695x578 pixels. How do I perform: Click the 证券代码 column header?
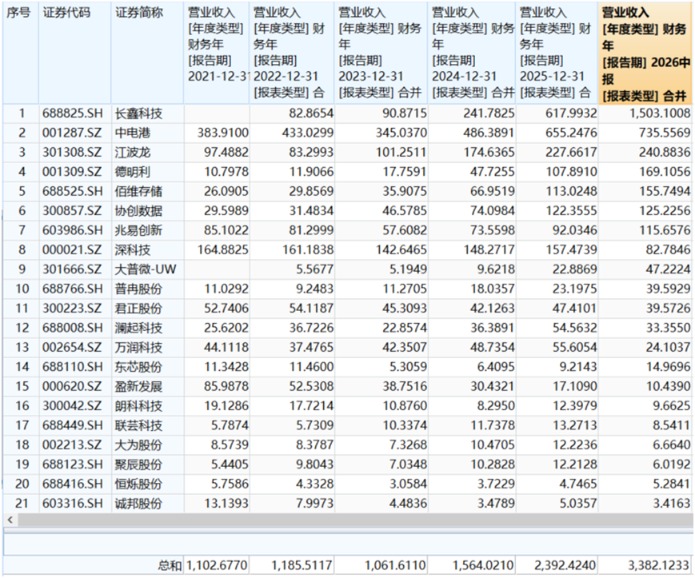74,53
